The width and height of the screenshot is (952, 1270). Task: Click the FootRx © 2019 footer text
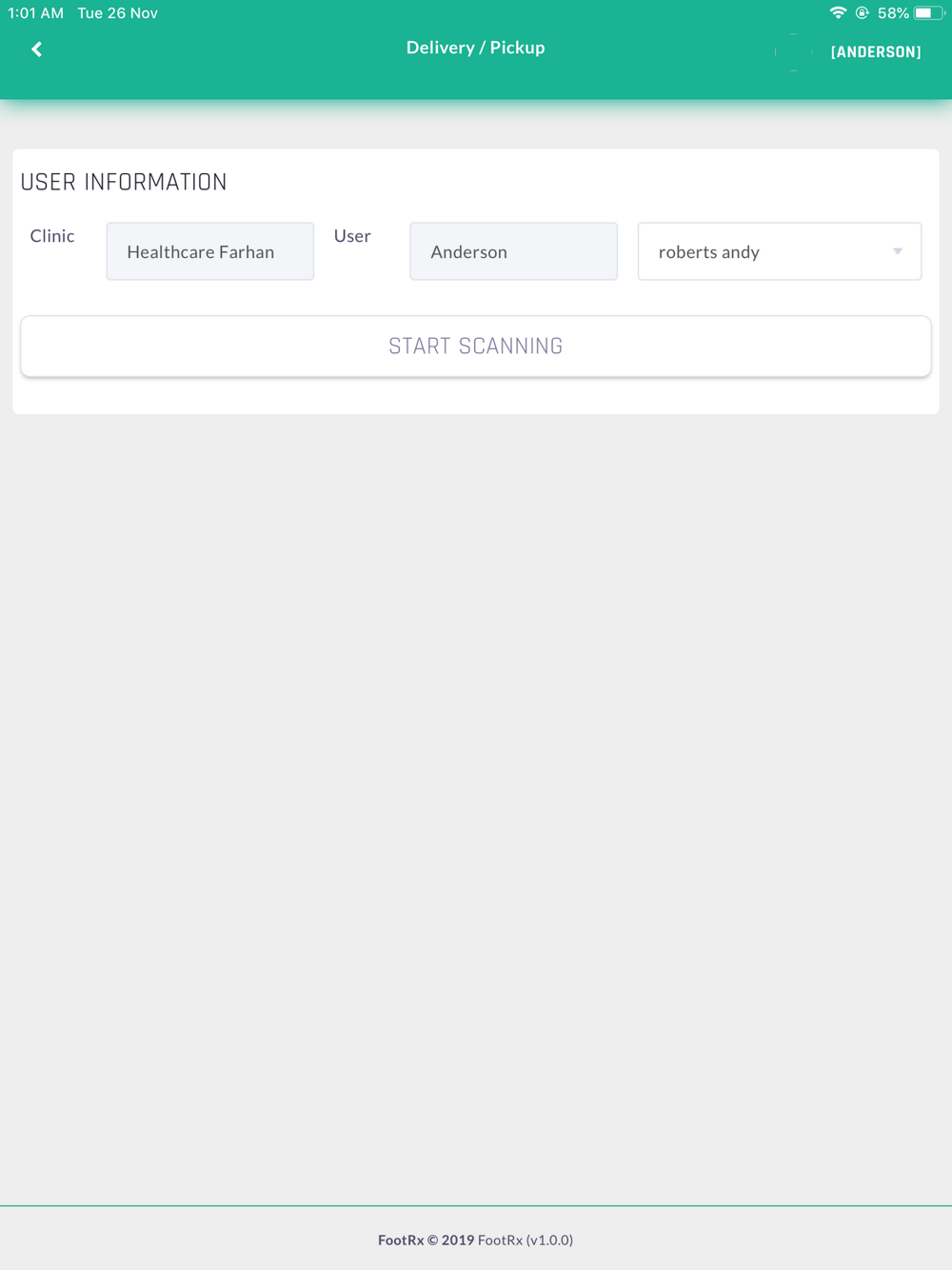(x=426, y=1240)
